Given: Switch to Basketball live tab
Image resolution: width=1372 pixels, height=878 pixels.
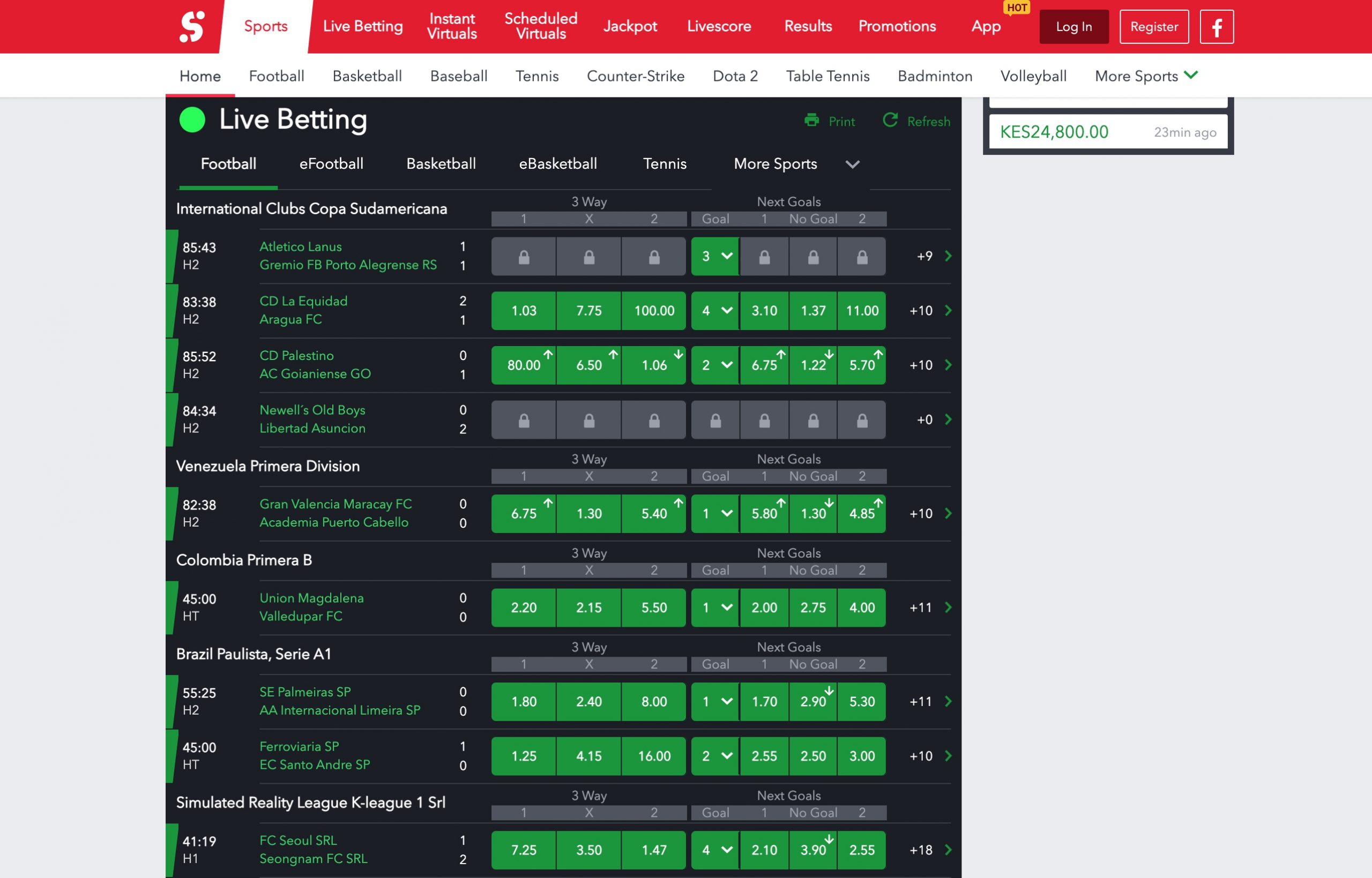Looking at the screenshot, I should click(441, 164).
